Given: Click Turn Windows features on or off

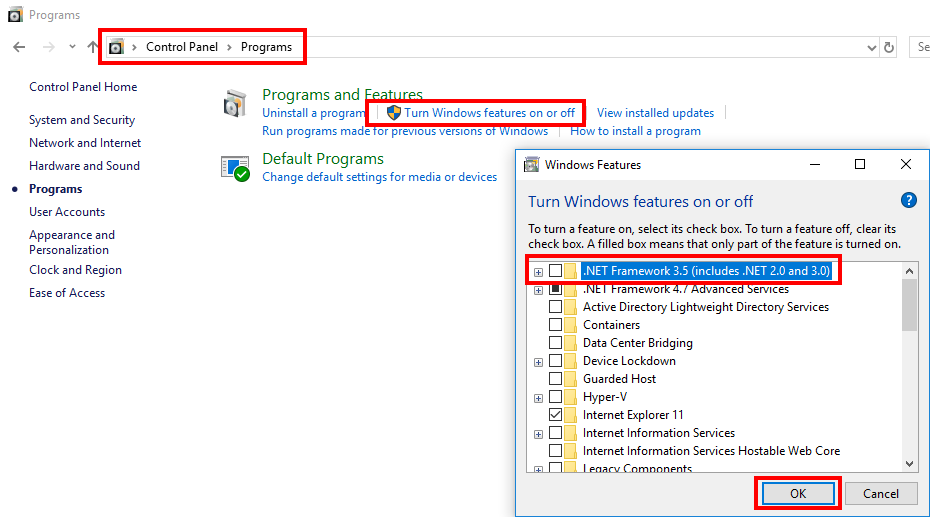Looking at the screenshot, I should pos(489,113).
